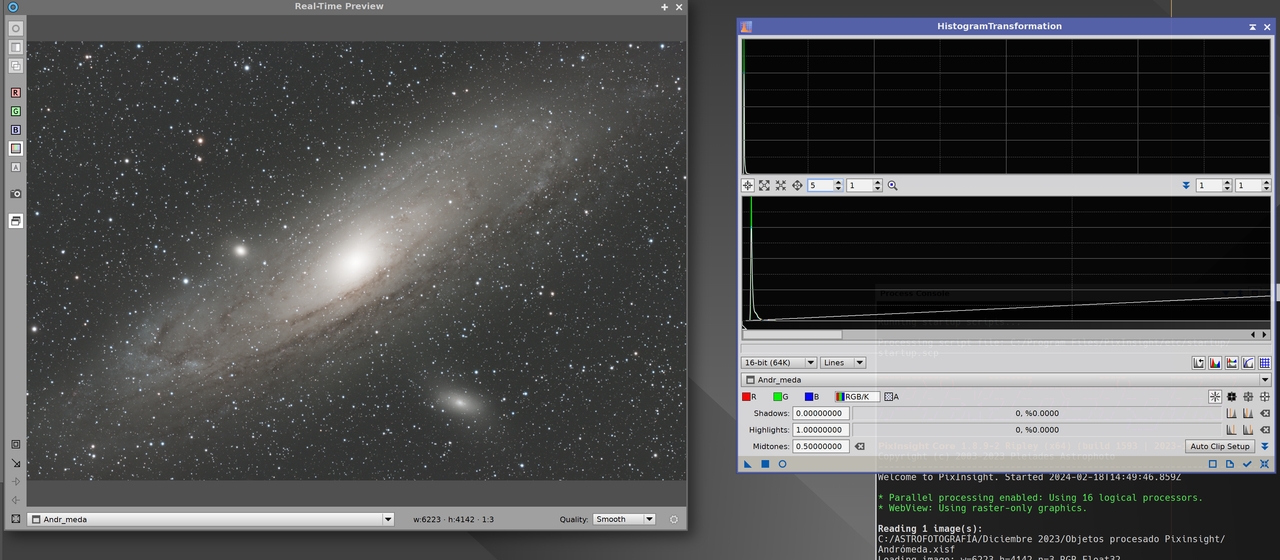Image resolution: width=1280 pixels, height=560 pixels.
Task: Click the histogram zoom magnifier icon
Action: [x=892, y=185]
